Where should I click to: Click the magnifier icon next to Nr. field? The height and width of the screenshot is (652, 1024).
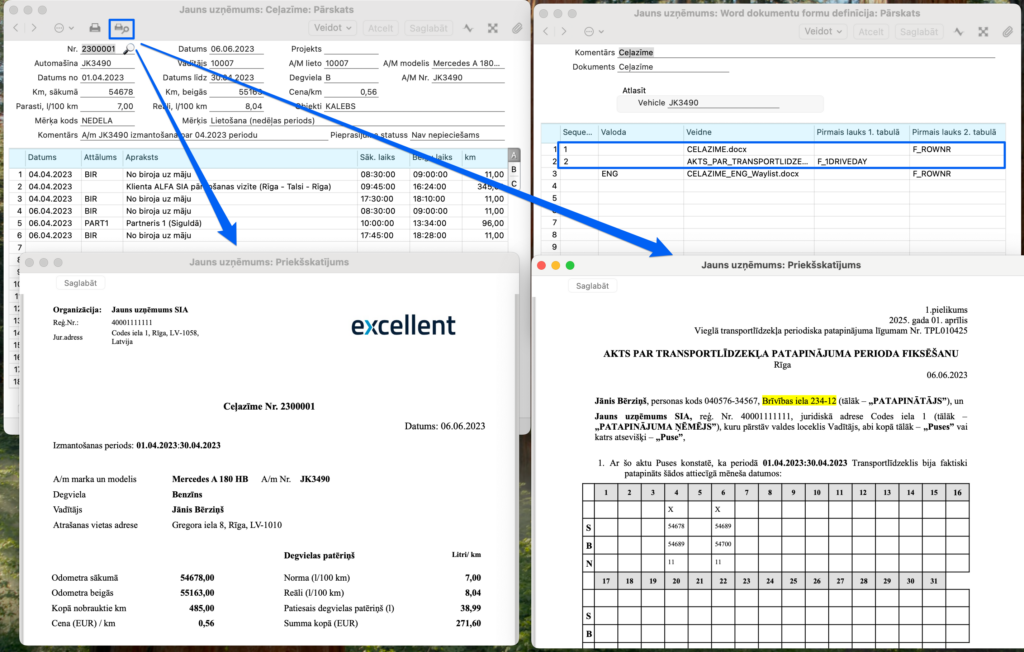(x=129, y=48)
